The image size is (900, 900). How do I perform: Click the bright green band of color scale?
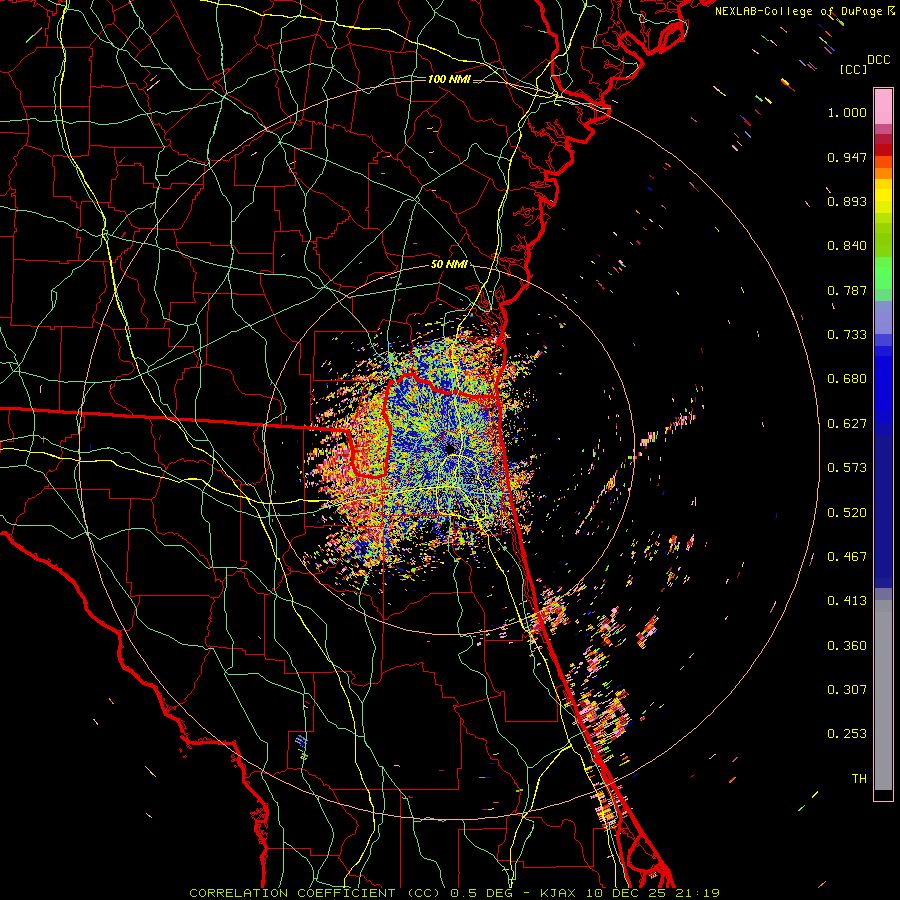883,273
